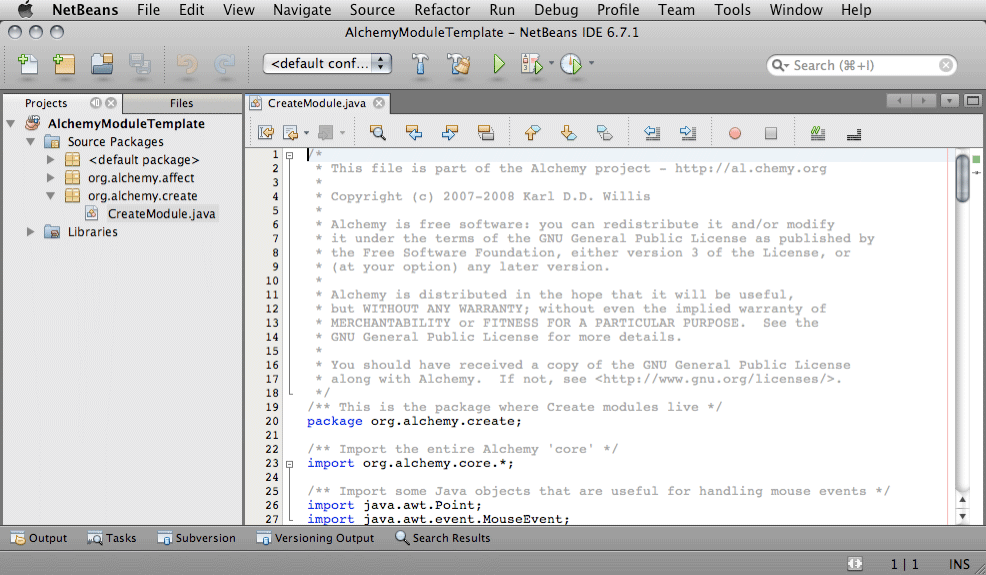Expand the <default package> node
Viewport: 986px width, 575px height.
pos(50,160)
